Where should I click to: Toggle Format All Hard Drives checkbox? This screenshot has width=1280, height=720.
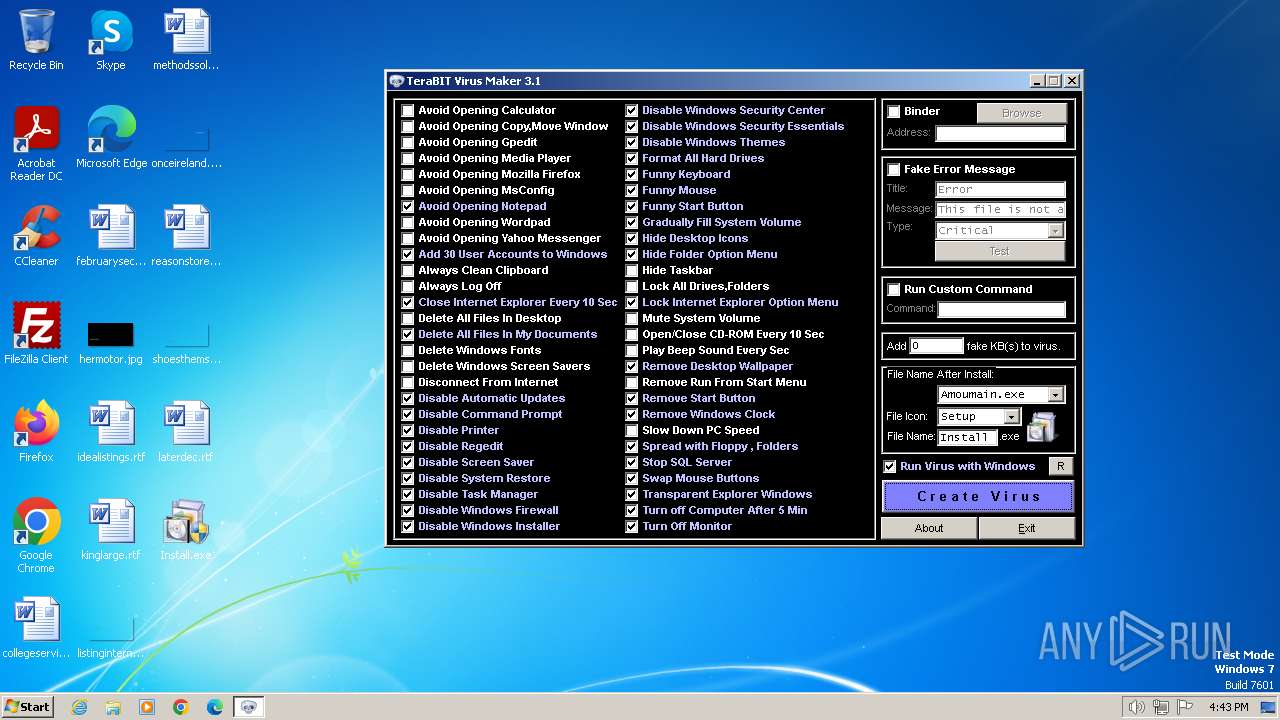click(631, 158)
